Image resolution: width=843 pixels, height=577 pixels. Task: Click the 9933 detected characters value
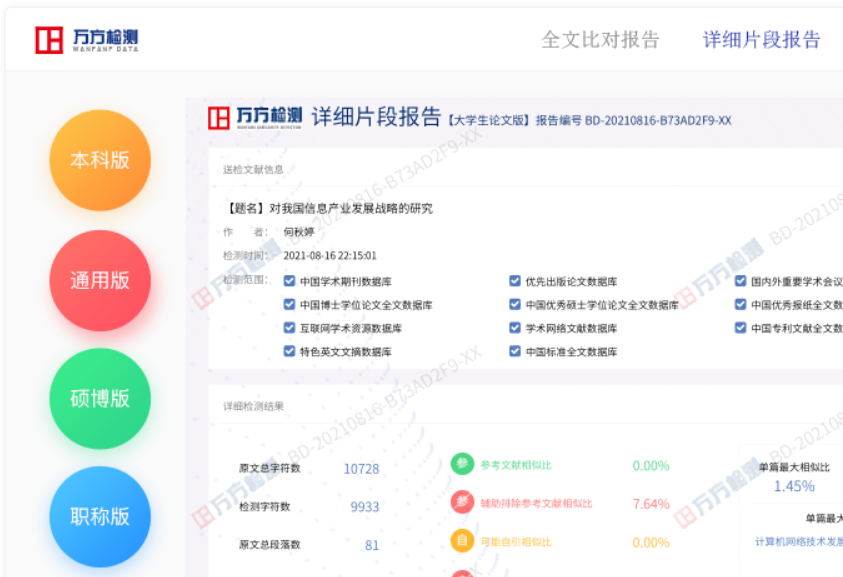click(x=365, y=507)
